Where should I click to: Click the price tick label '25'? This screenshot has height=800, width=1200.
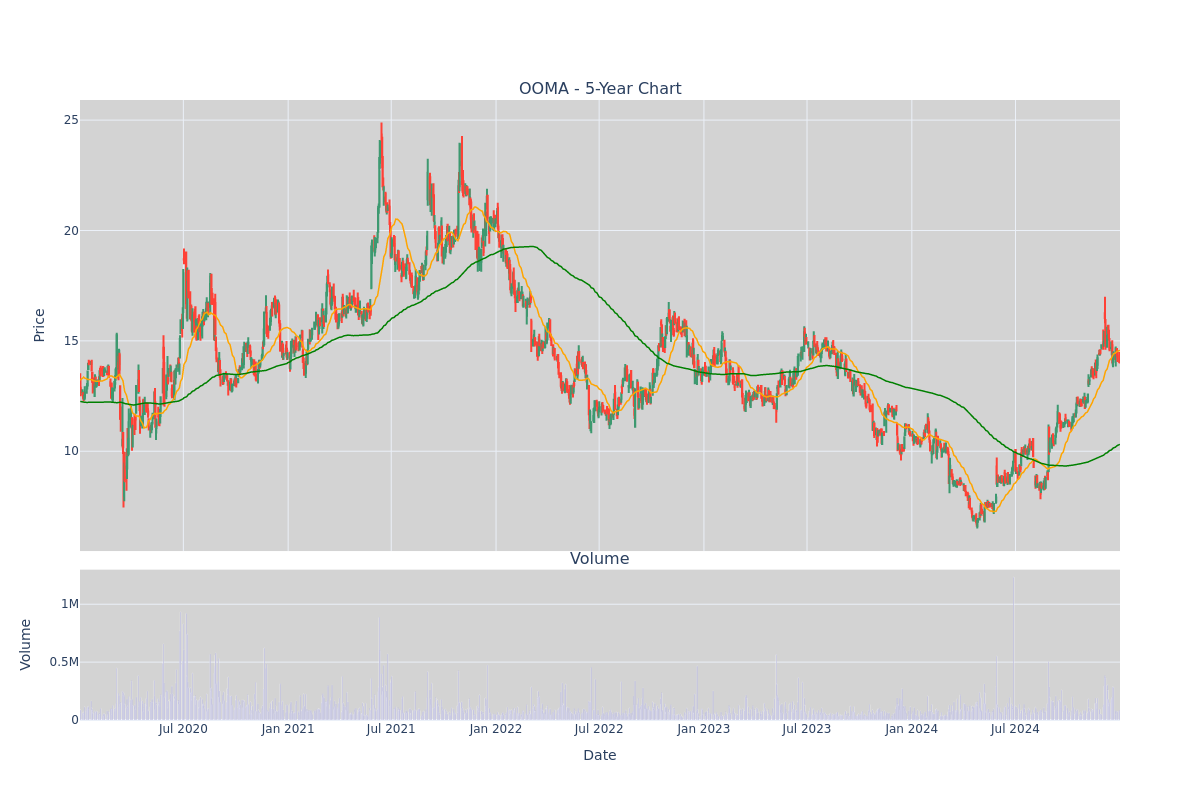tap(71, 120)
